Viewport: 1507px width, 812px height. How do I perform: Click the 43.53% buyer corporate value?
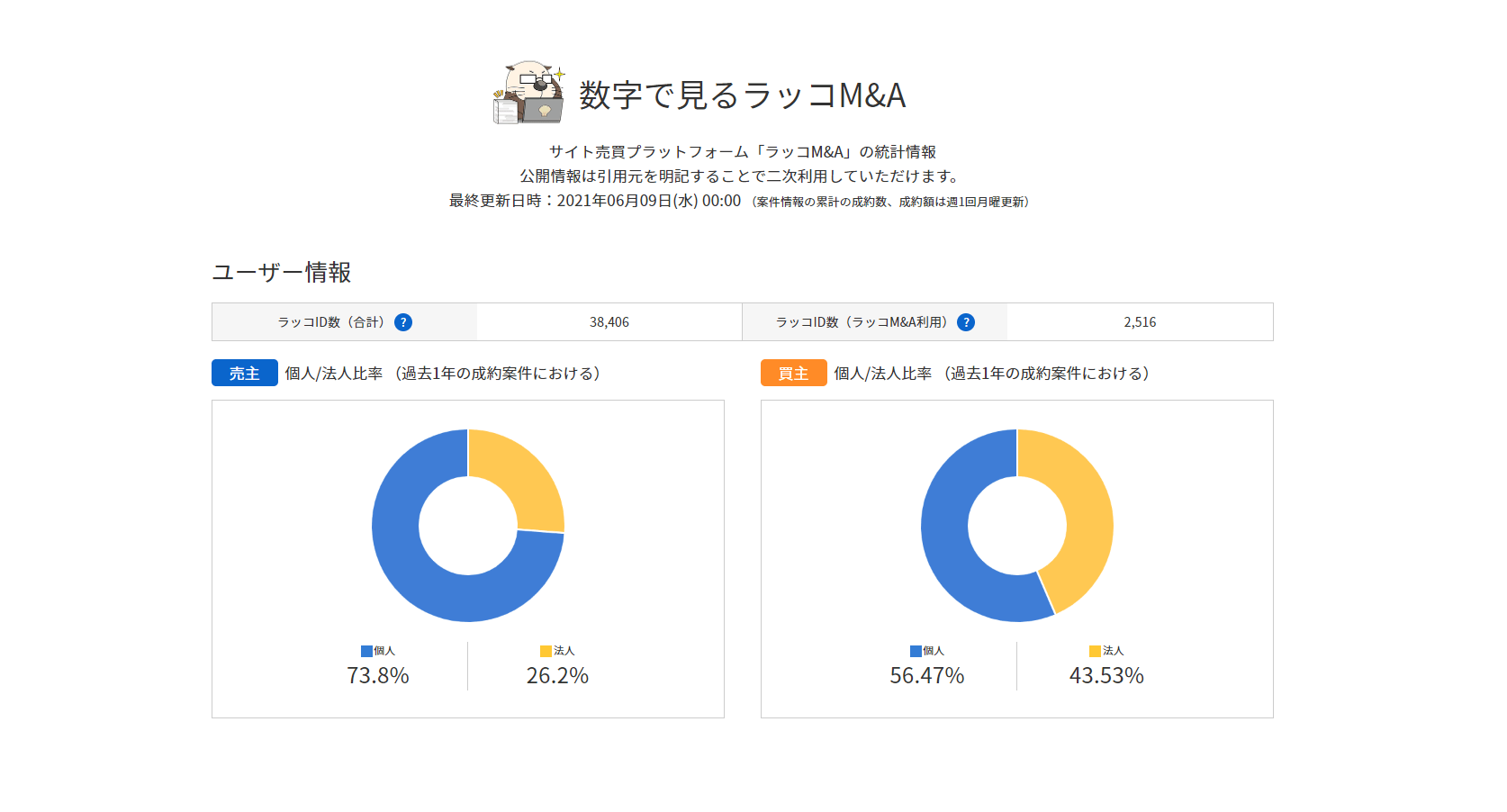pos(1106,675)
